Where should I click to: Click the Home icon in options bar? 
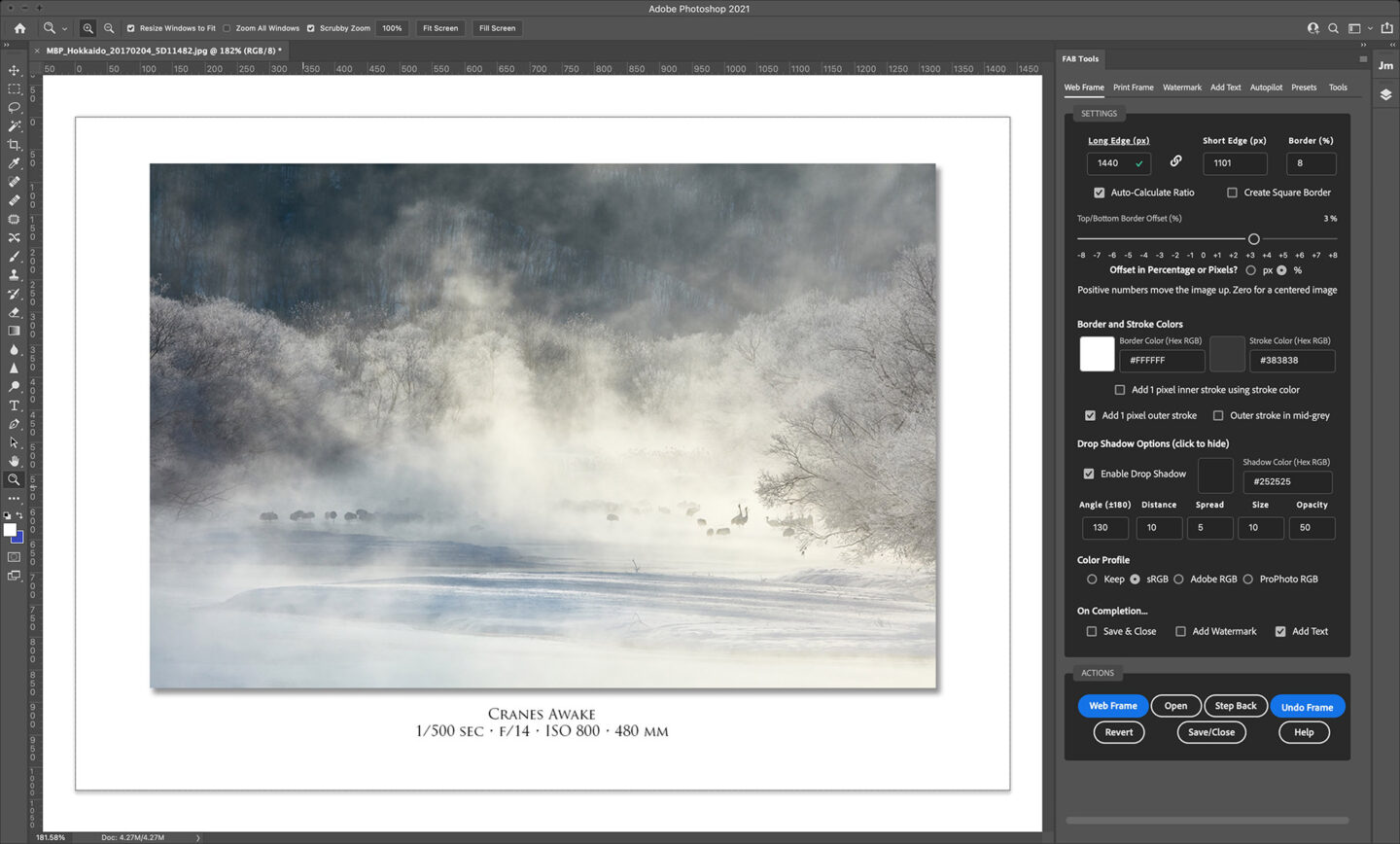pos(19,28)
